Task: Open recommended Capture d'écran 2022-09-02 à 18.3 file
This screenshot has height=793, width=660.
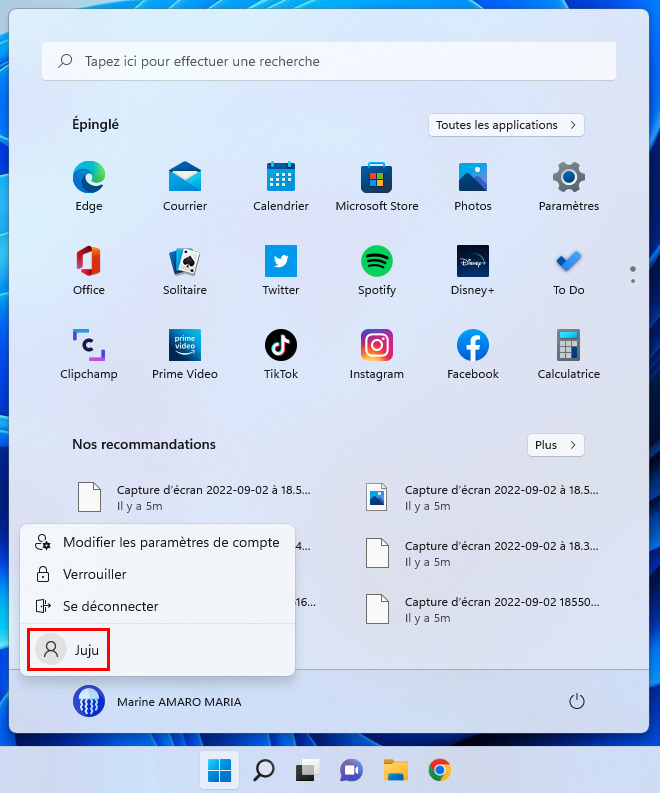Action: pyautogui.click(x=482, y=554)
